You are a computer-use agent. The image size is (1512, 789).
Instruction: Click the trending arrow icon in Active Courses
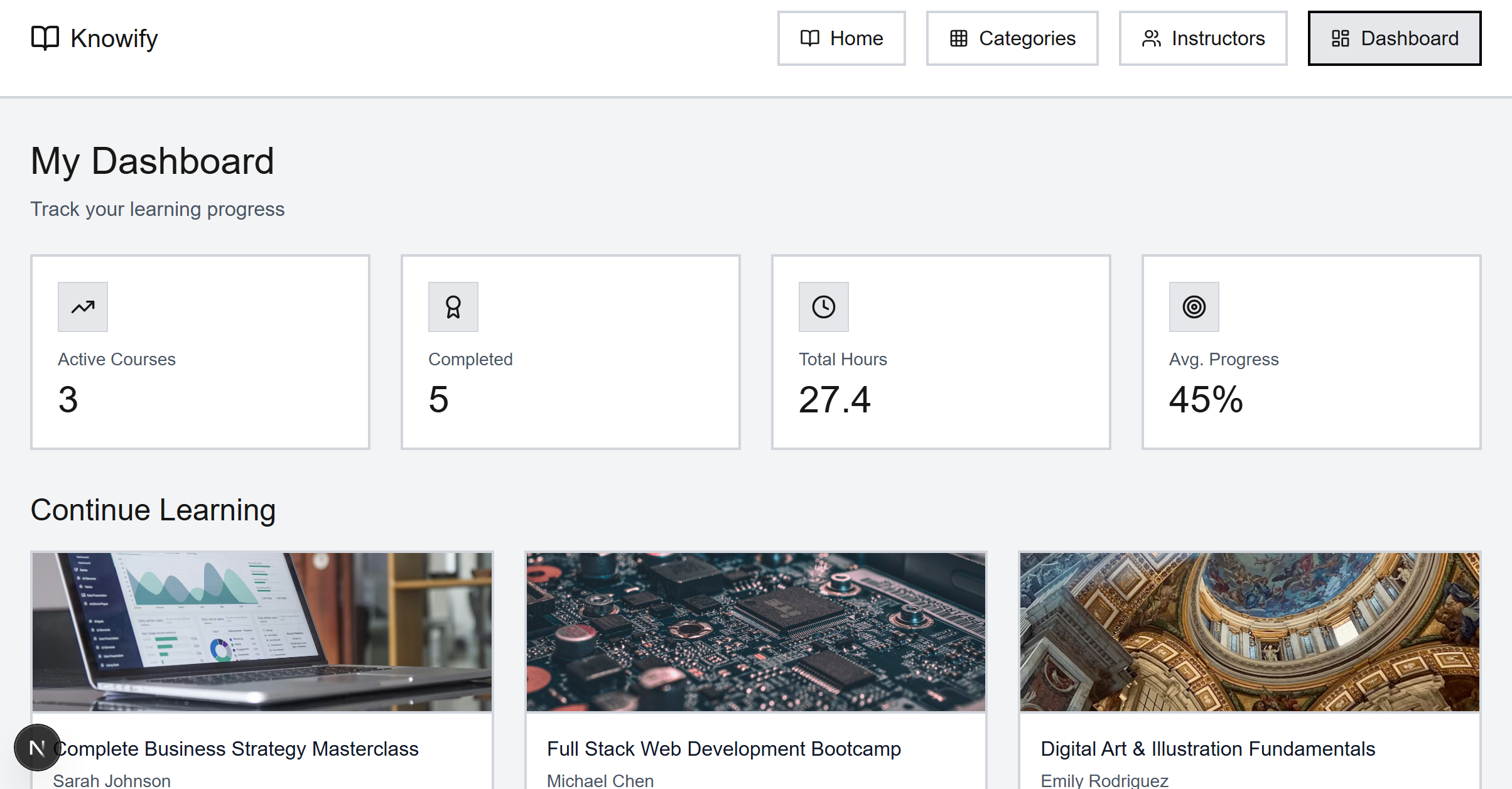click(83, 307)
